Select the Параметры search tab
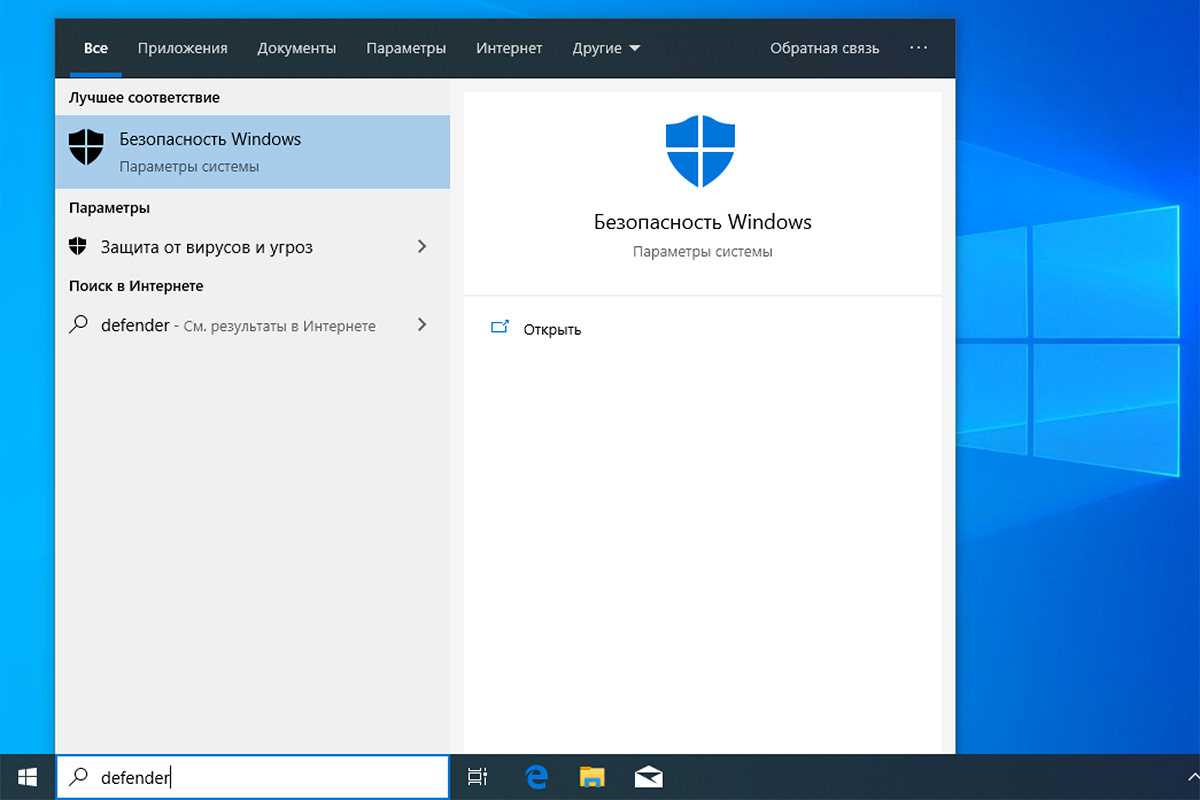Image resolution: width=1200 pixels, height=800 pixels. pyautogui.click(x=406, y=48)
